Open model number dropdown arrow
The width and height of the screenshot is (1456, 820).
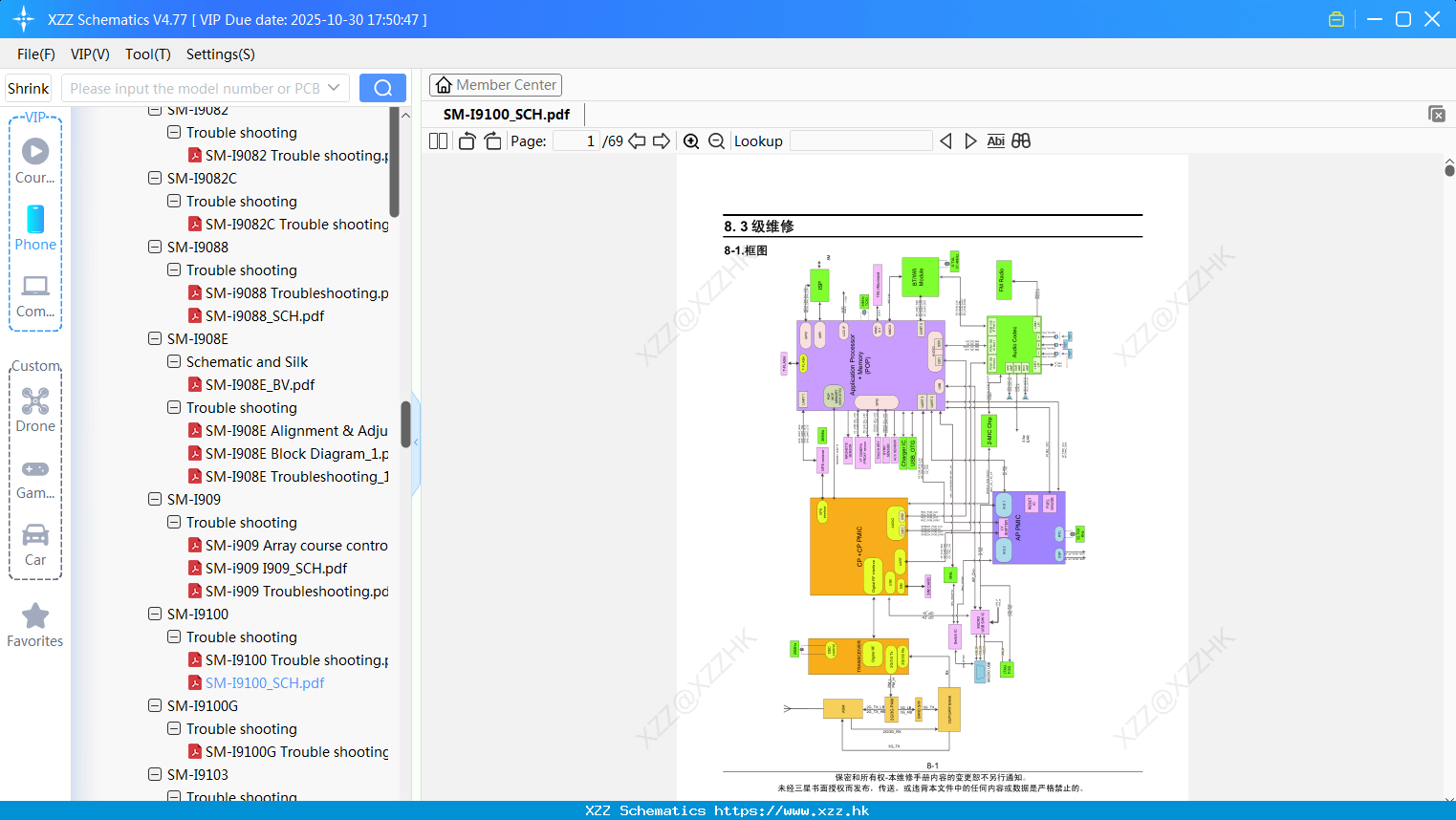point(334,88)
